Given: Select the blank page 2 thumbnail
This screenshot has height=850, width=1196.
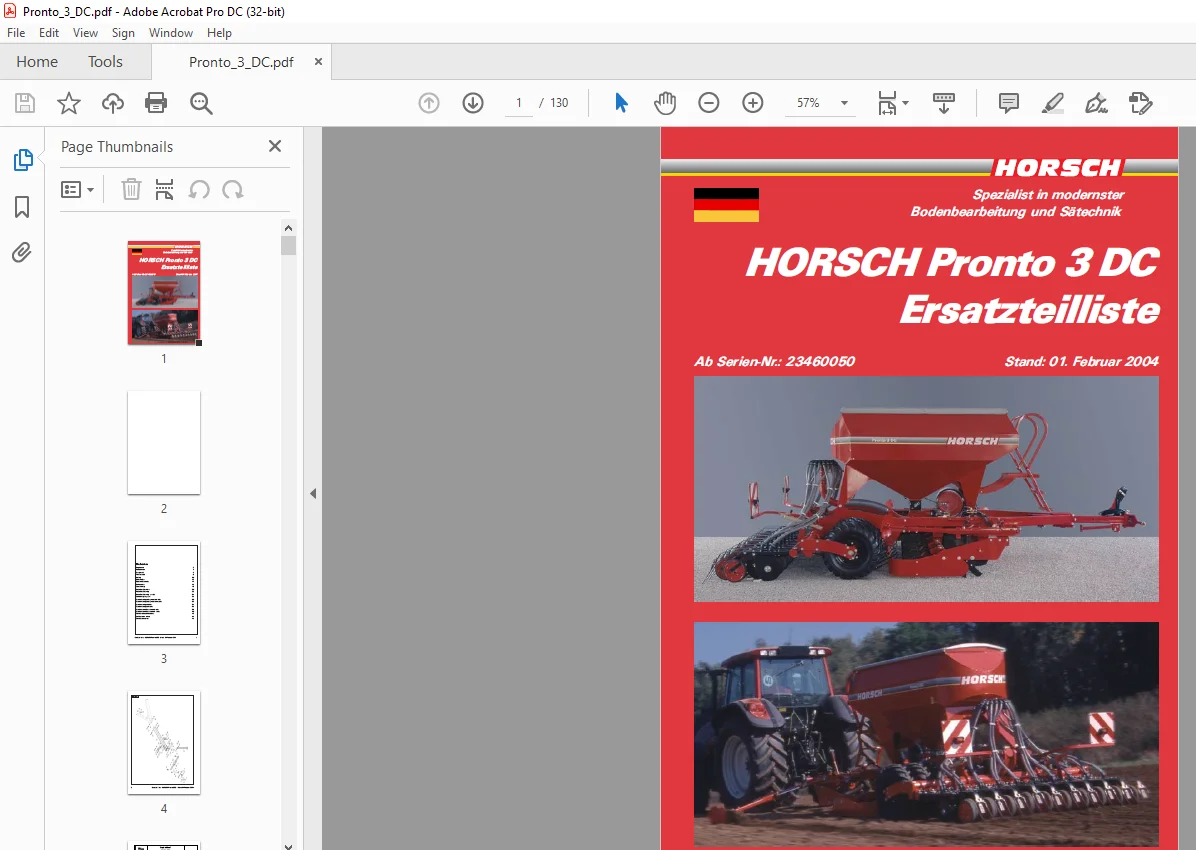Looking at the screenshot, I should click(164, 443).
